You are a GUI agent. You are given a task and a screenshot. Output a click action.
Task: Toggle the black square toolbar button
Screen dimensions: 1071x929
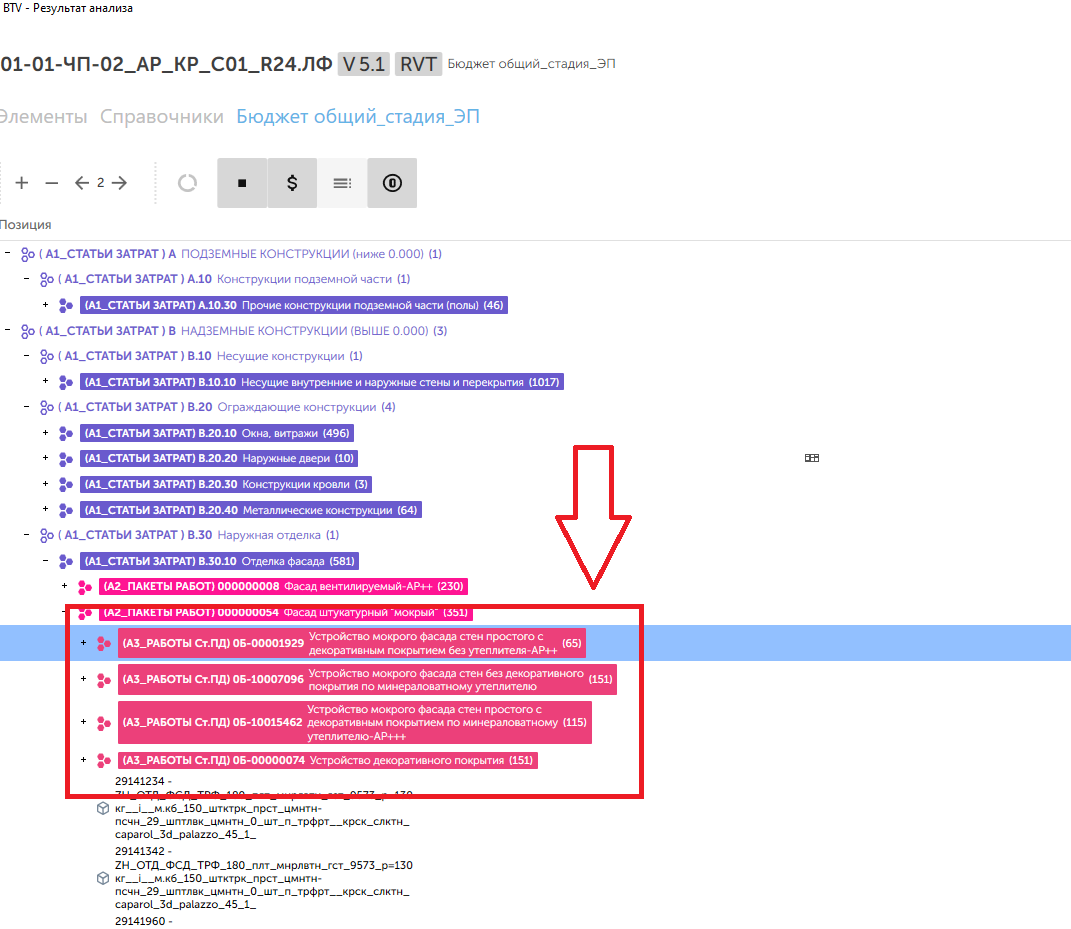coord(242,183)
